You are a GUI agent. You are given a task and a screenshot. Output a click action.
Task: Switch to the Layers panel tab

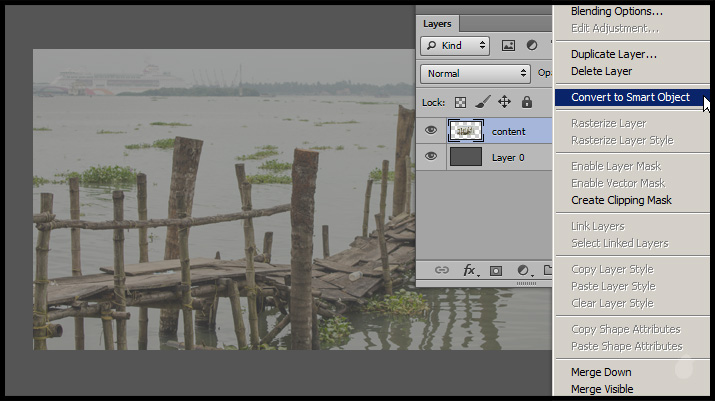click(x=437, y=23)
